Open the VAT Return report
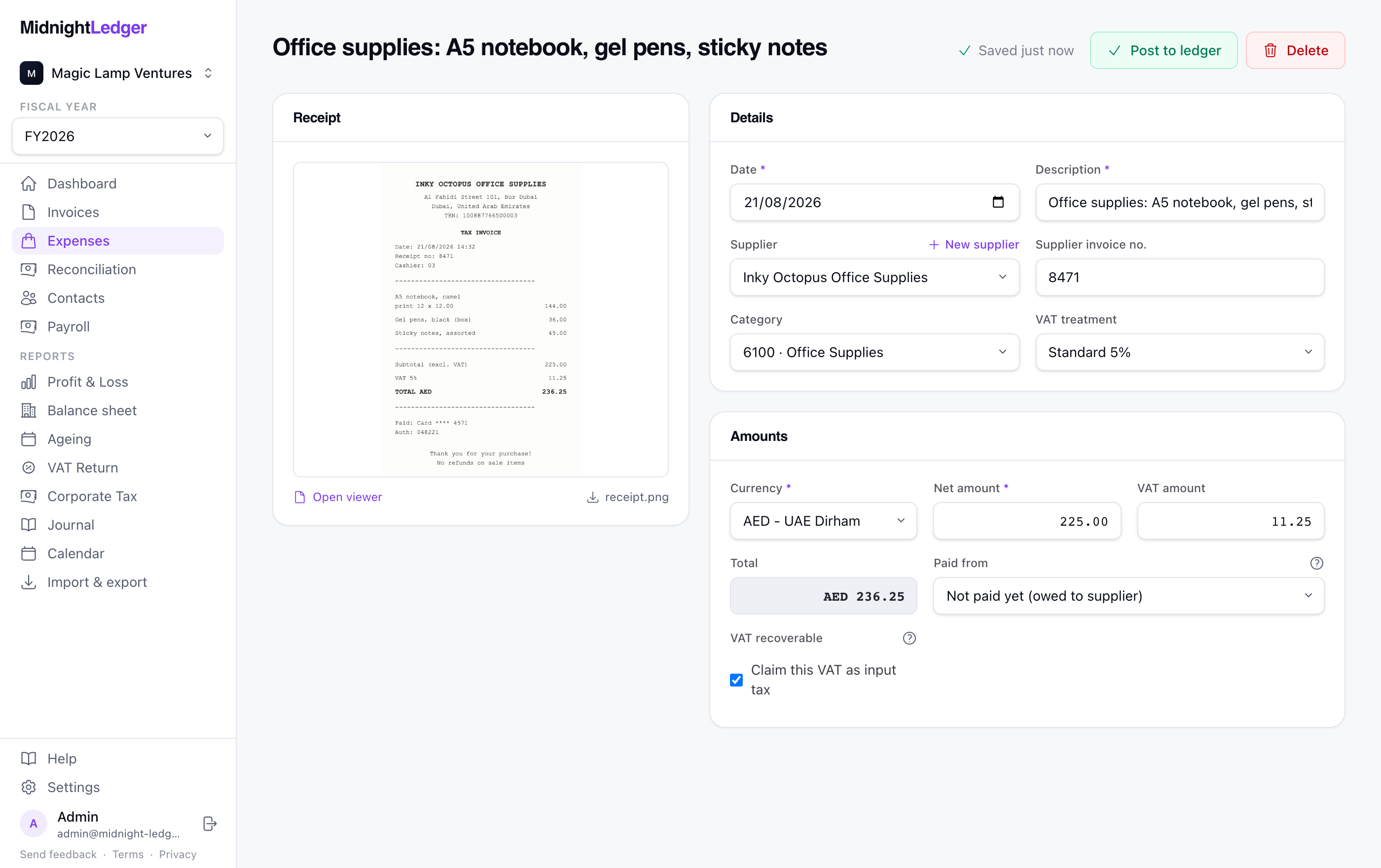 point(117,468)
